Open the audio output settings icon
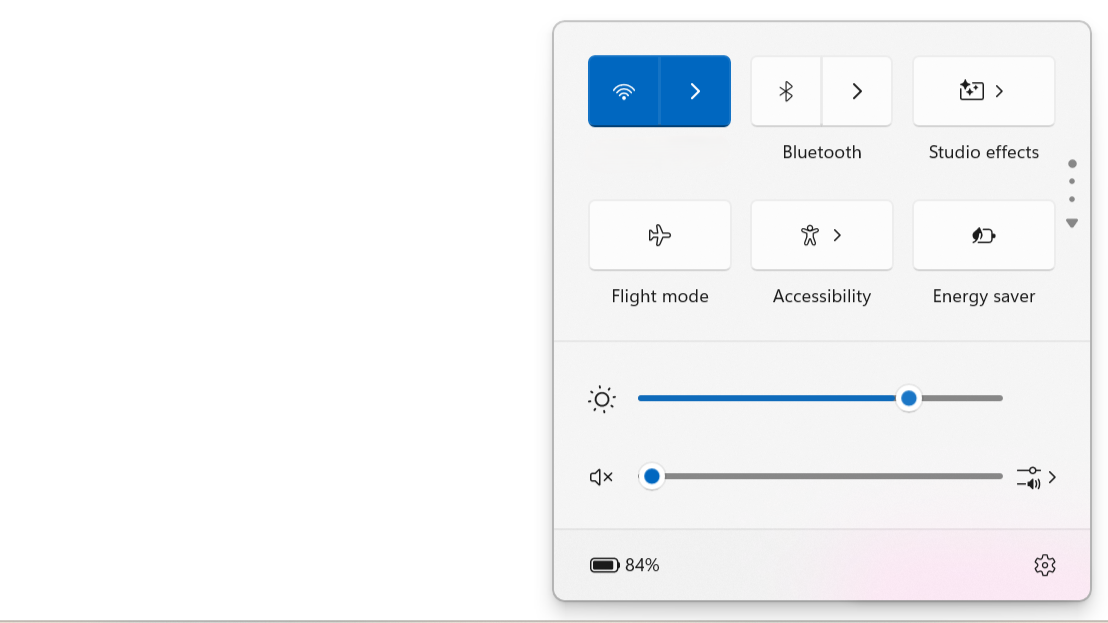This screenshot has width=1108, height=623. (1030, 477)
